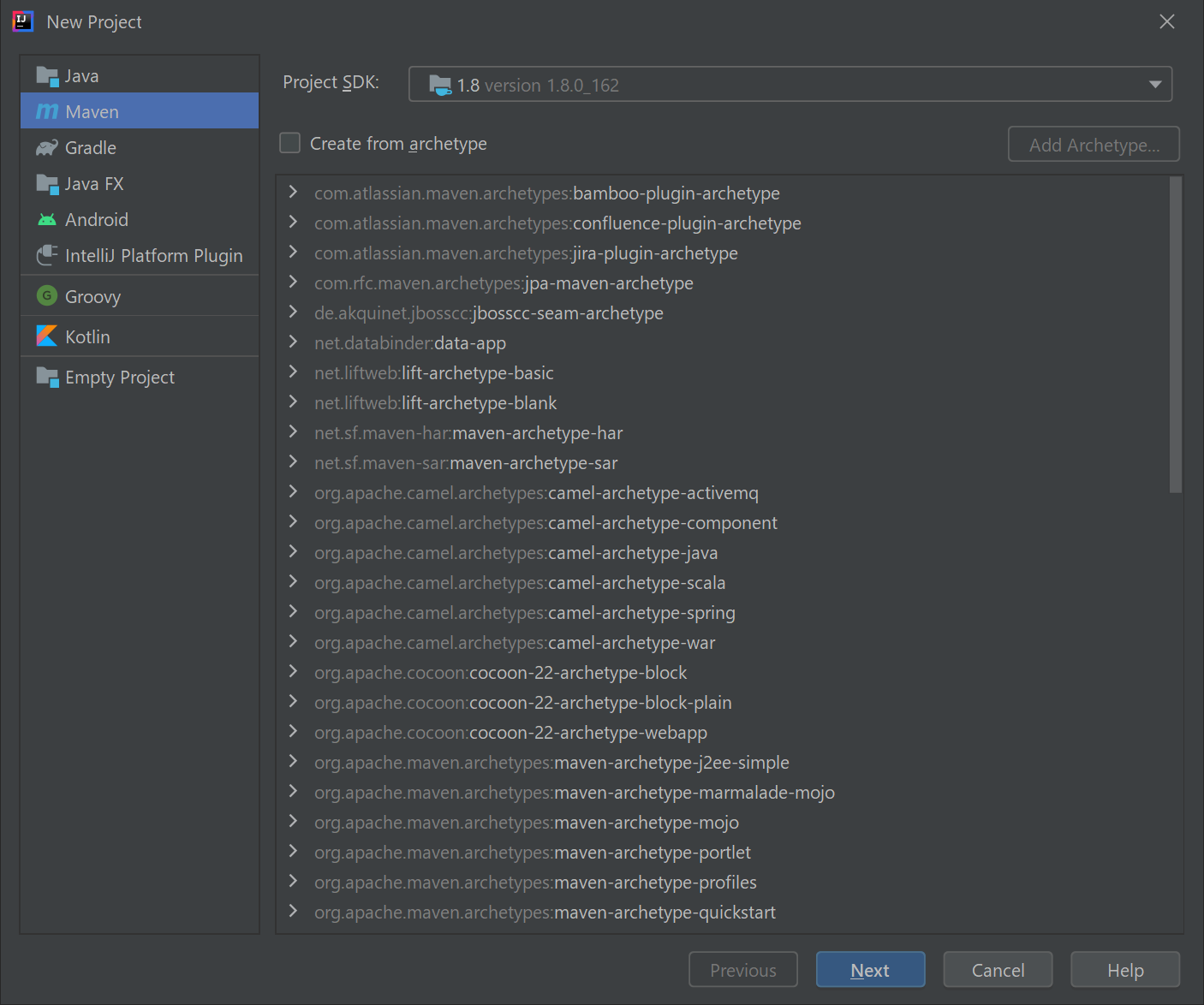The height and width of the screenshot is (1005, 1204).
Task: Expand lift-archetype-blank node
Action: click(x=294, y=402)
